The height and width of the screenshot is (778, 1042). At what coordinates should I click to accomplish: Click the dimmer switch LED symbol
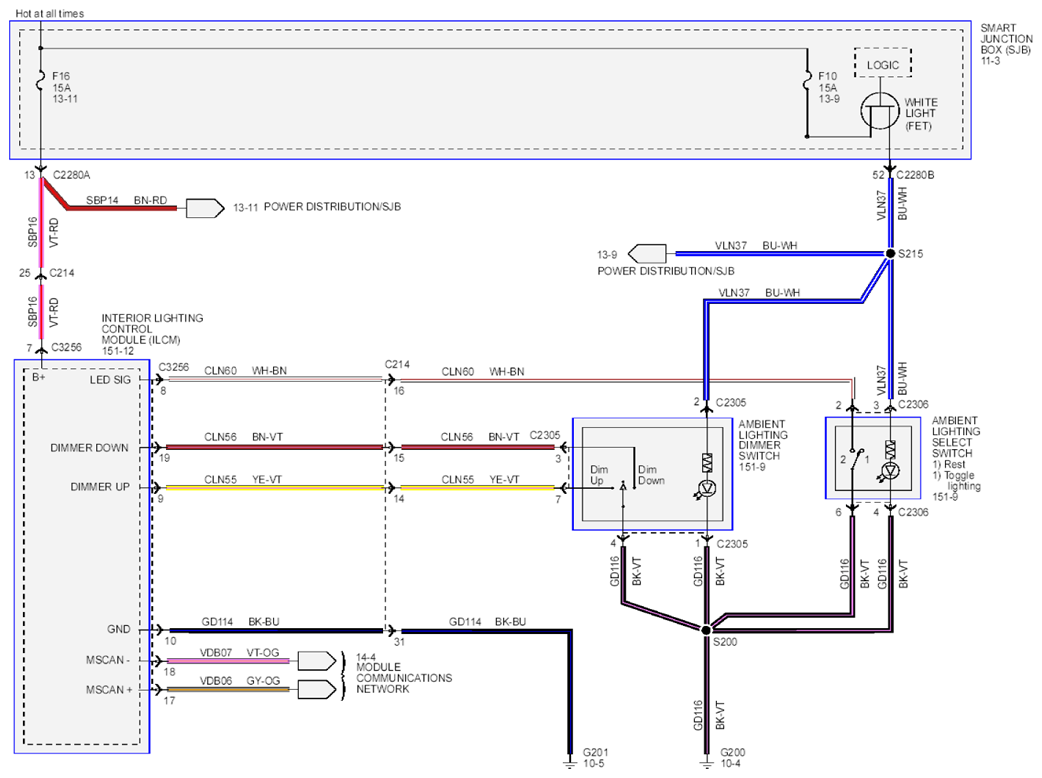tap(706, 489)
